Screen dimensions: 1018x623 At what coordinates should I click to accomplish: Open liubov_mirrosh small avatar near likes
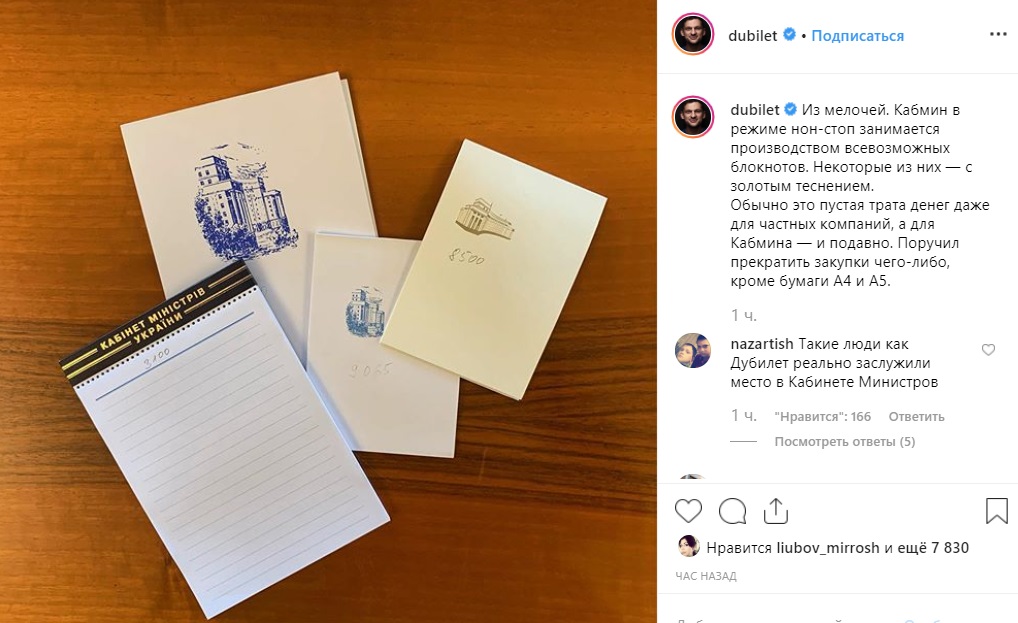coord(688,547)
